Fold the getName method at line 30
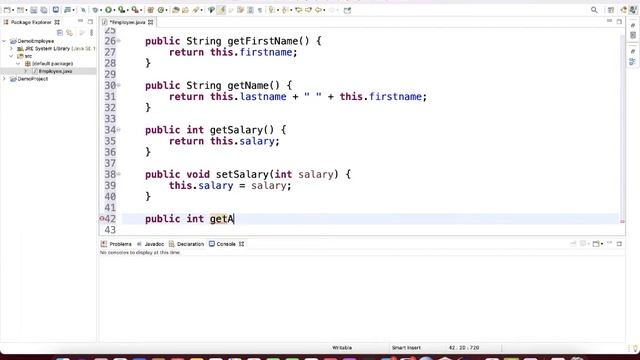 (119, 85)
